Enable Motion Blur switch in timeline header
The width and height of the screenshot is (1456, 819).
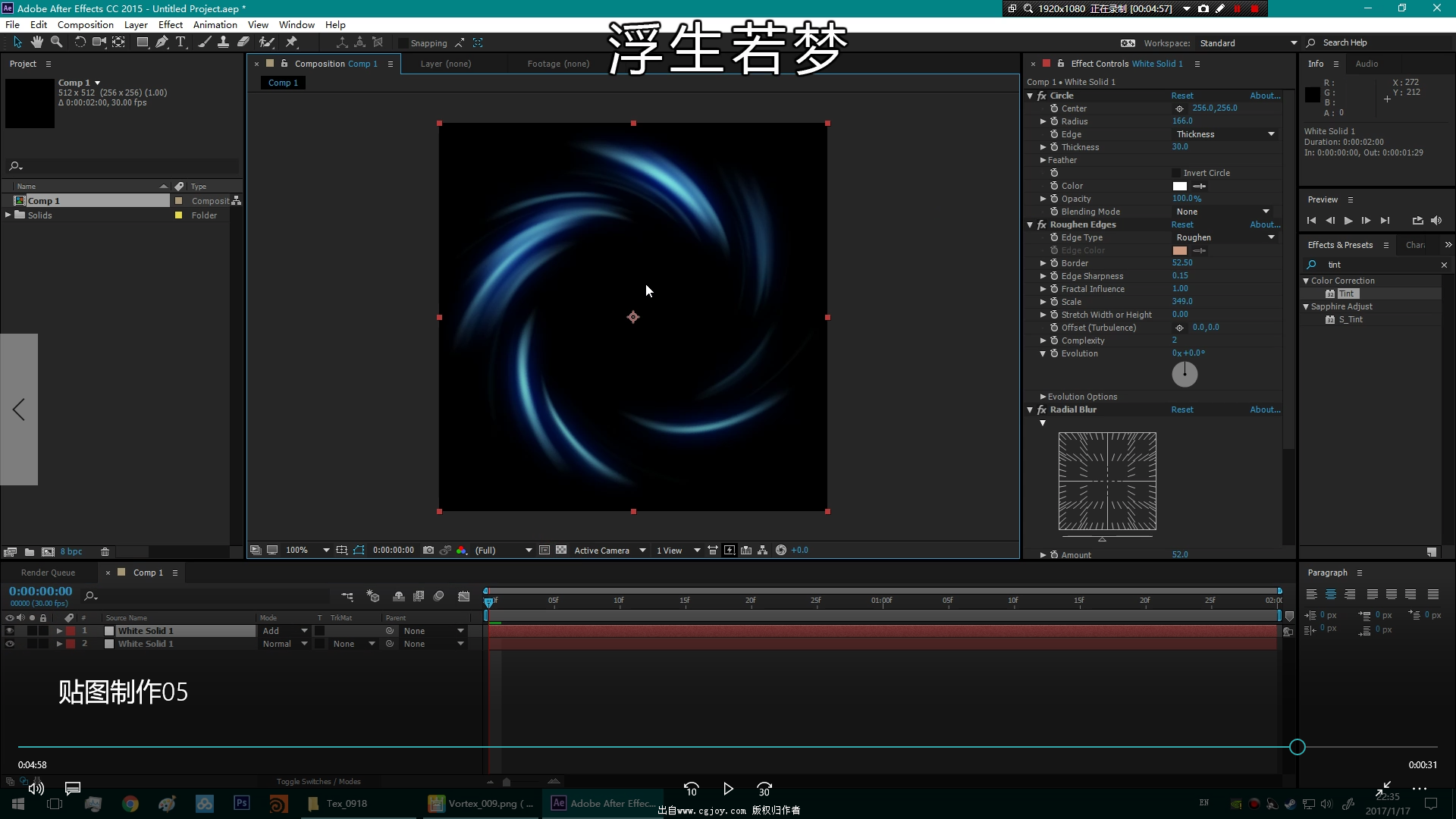438,596
